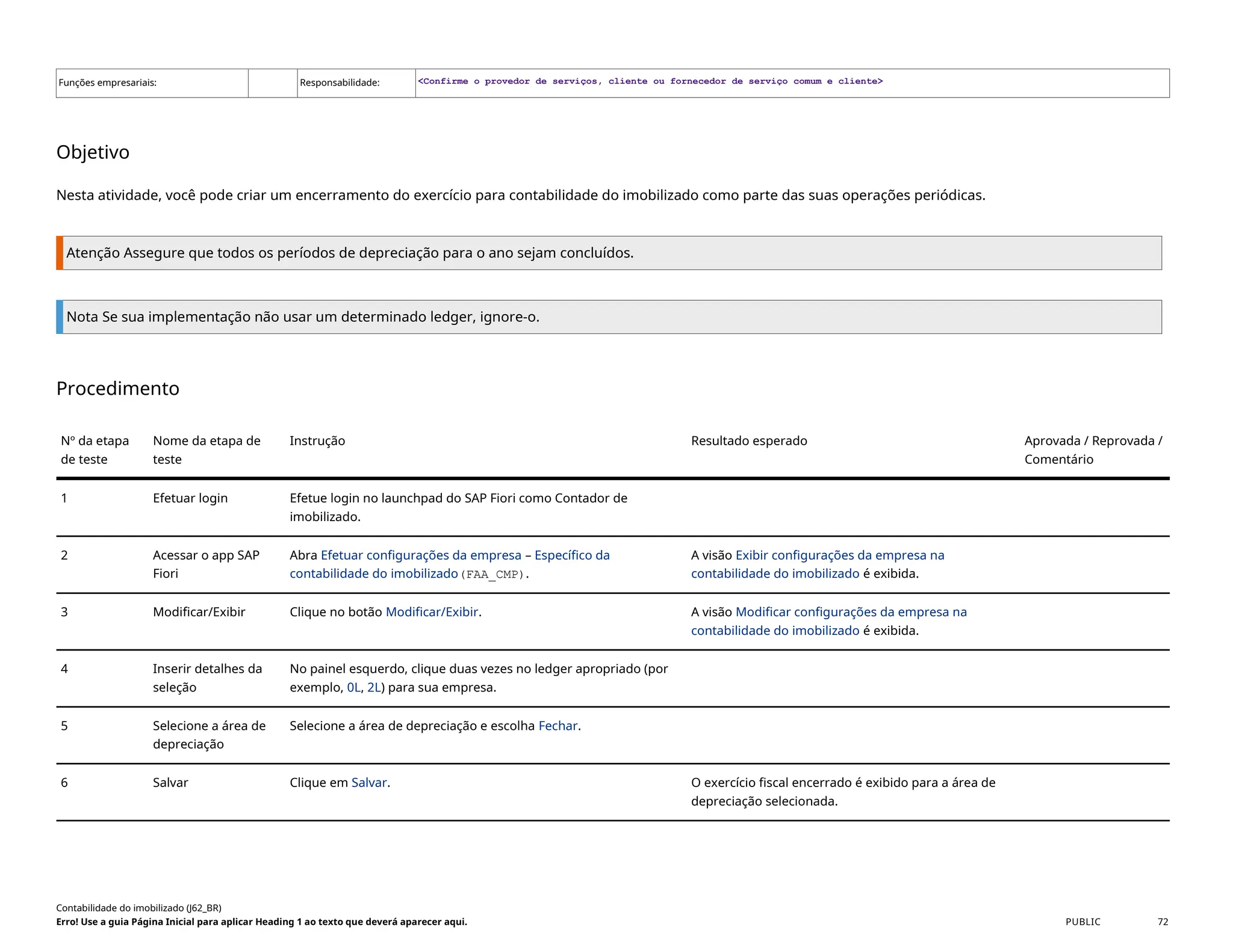Click the '2L' ledger link

[373, 687]
